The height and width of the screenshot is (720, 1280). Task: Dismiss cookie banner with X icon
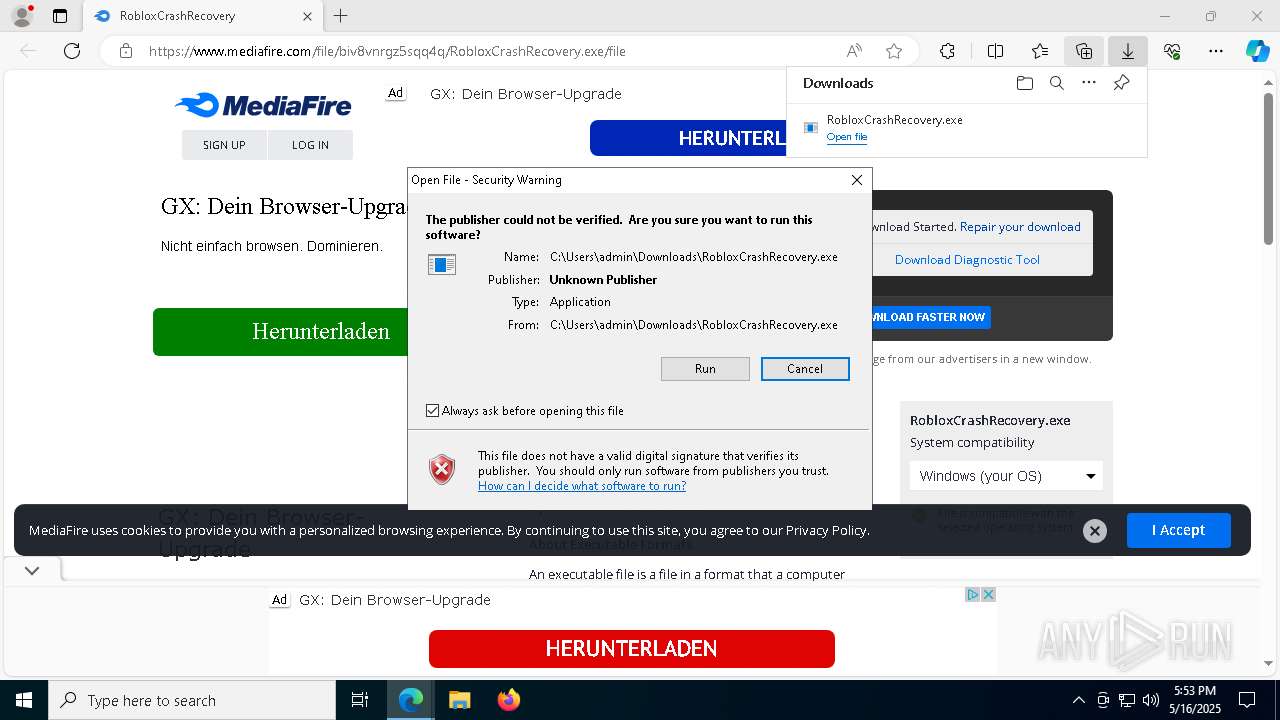pyautogui.click(x=1095, y=531)
